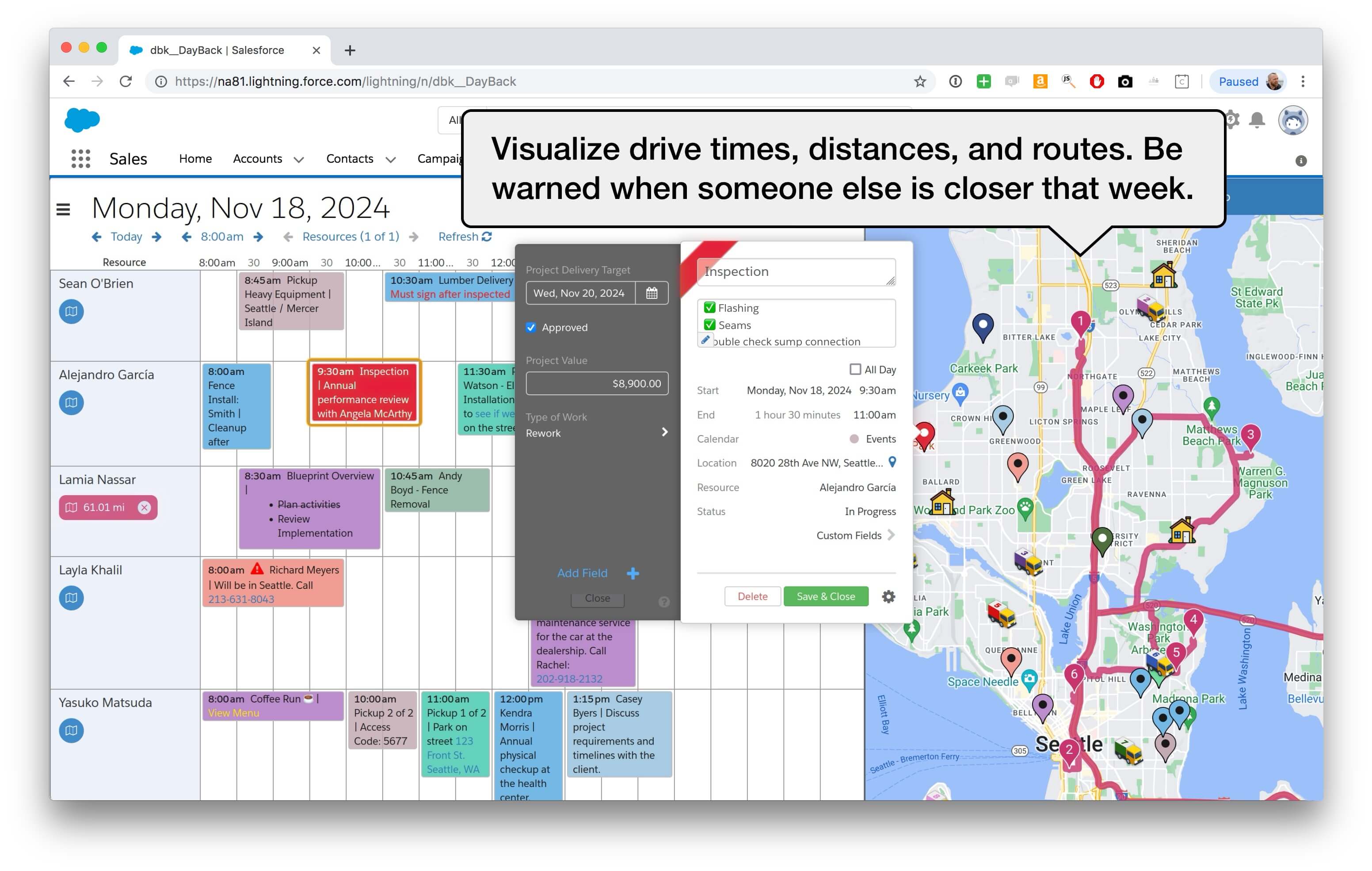Open the 10:45am Andy Boyd event

[x=437, y=489]
